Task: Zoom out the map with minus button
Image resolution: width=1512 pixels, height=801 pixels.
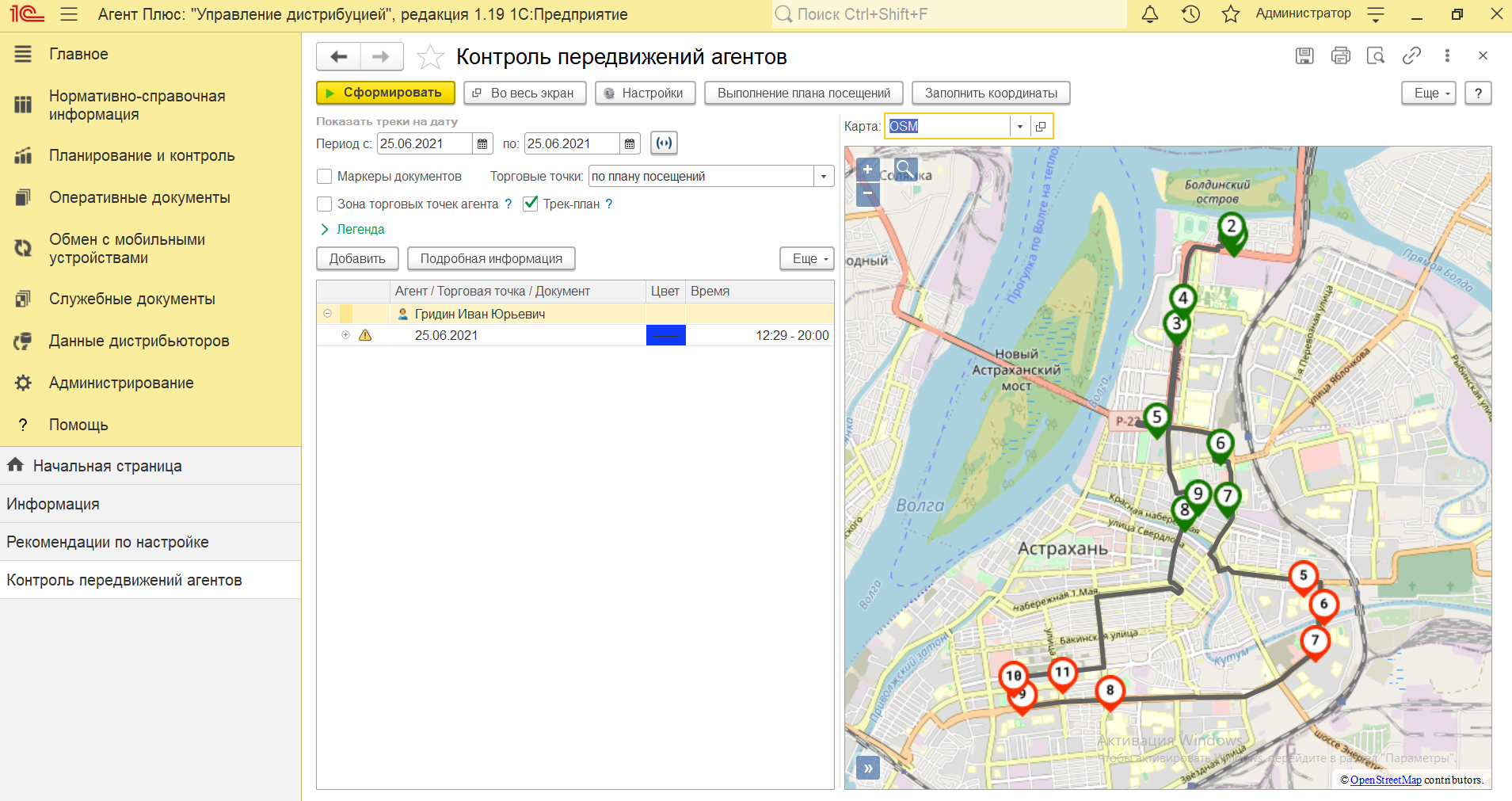Action: tap(868, 193)
